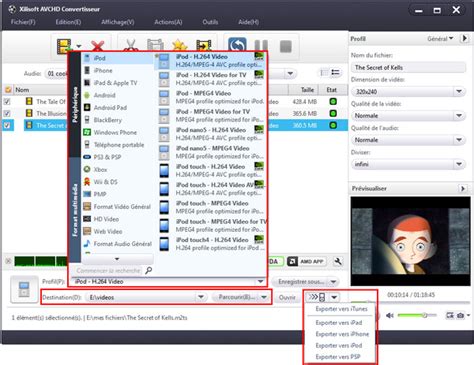Click the Add file toolbar icon
474x365 pixels.
tap(64, 46)
